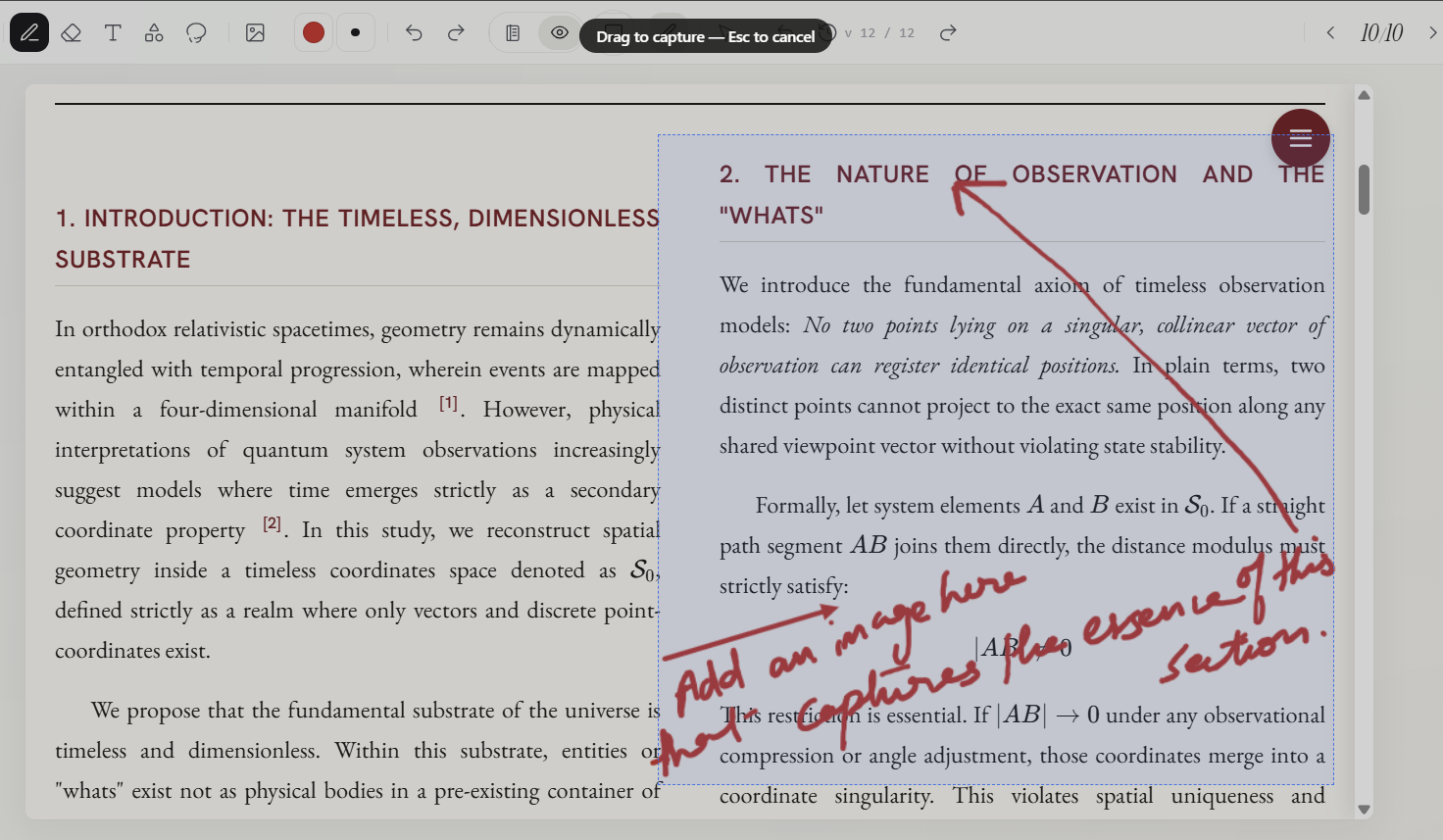Toggle the eye annotation visibility icon
Image resolution: width=1443 pixels, height=840 pixels.
(559, 33)
